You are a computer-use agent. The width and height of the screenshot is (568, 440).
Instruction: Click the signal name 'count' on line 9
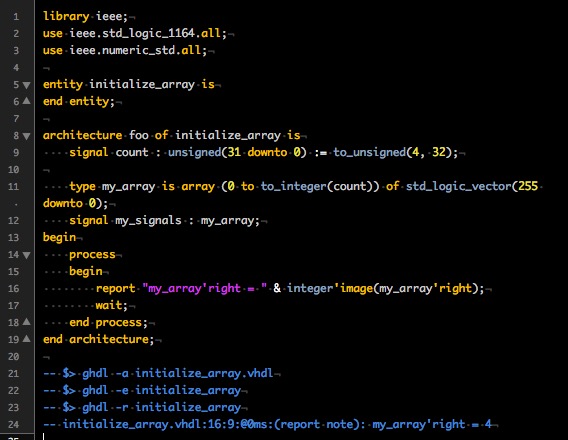pyautogui.click(x=132, y=152)
